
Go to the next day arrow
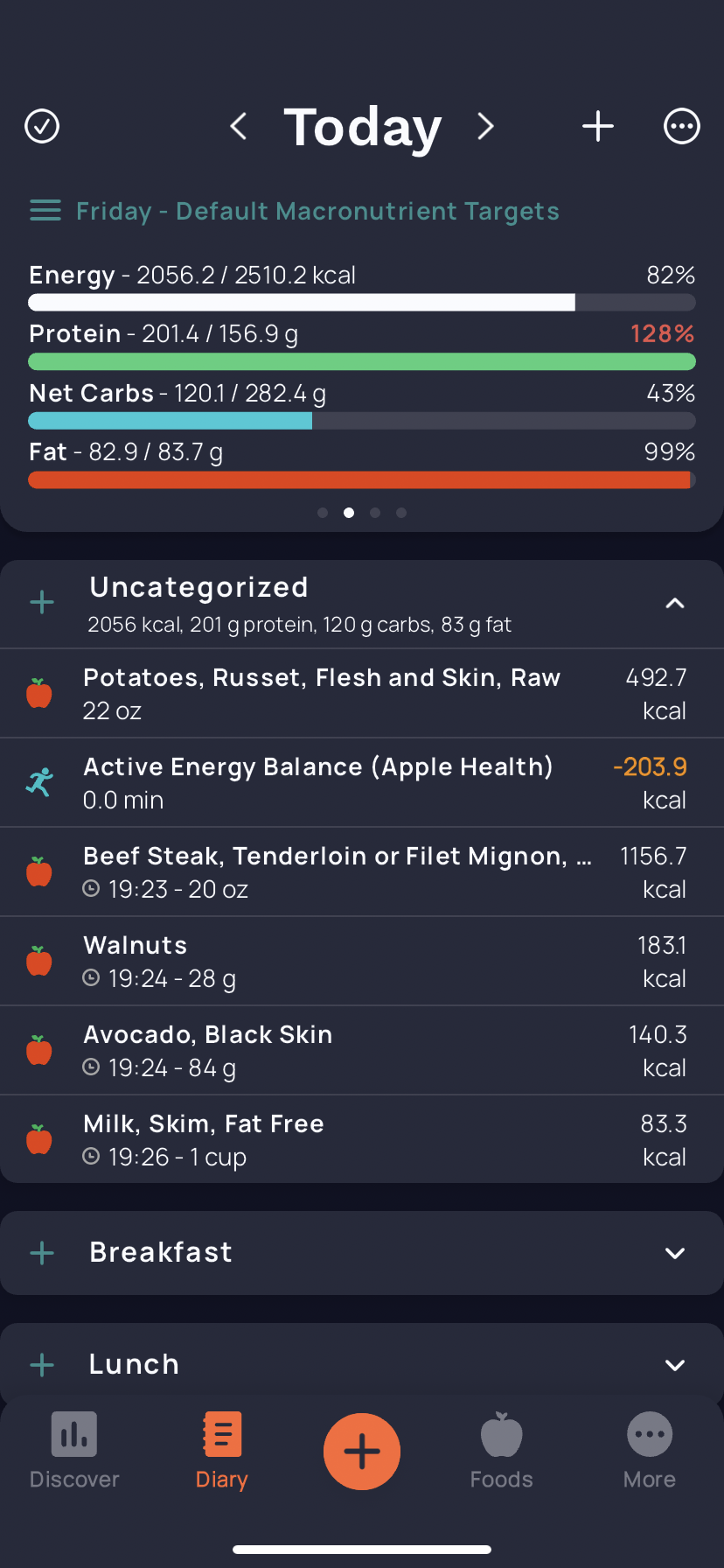485,126
